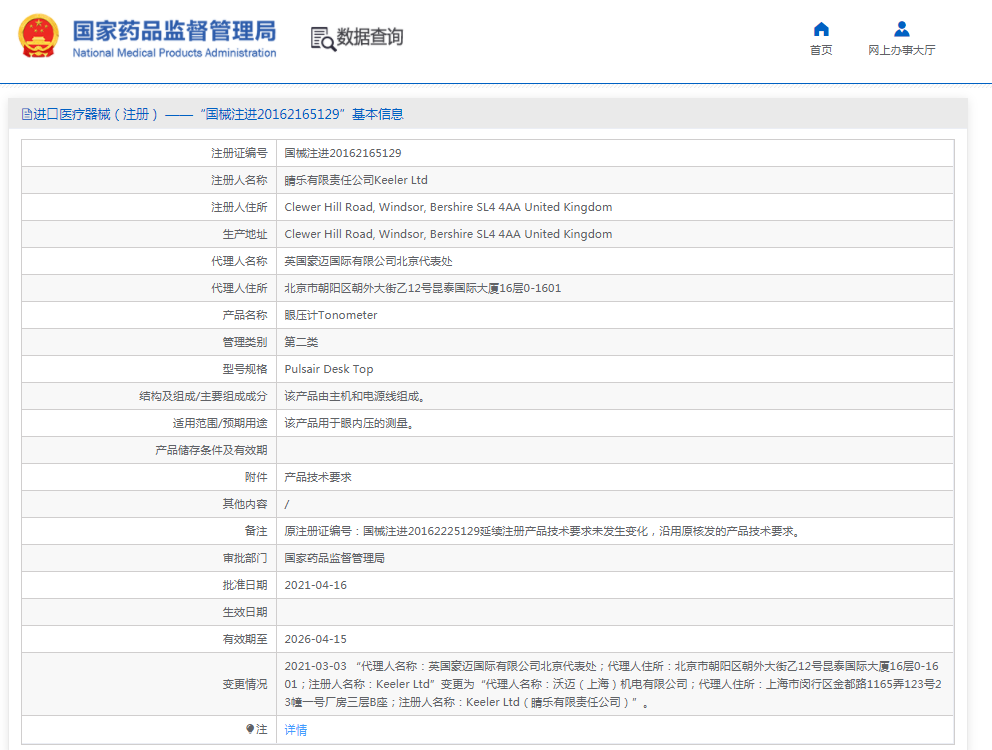Click the 网上办事大厅 person icon
This screenshot has height=750, width=992.
coord(900,28)
